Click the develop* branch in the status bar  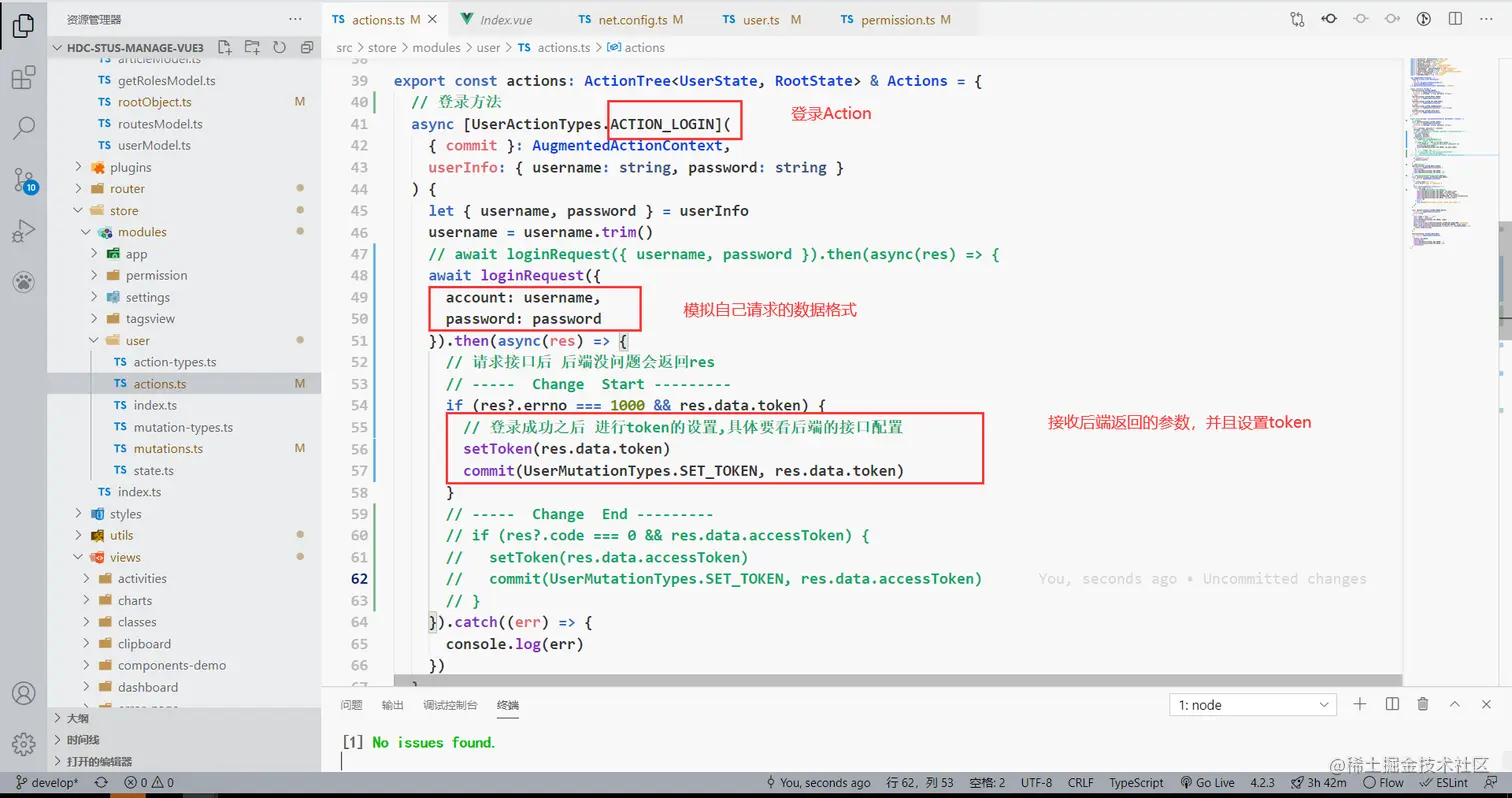46,783
